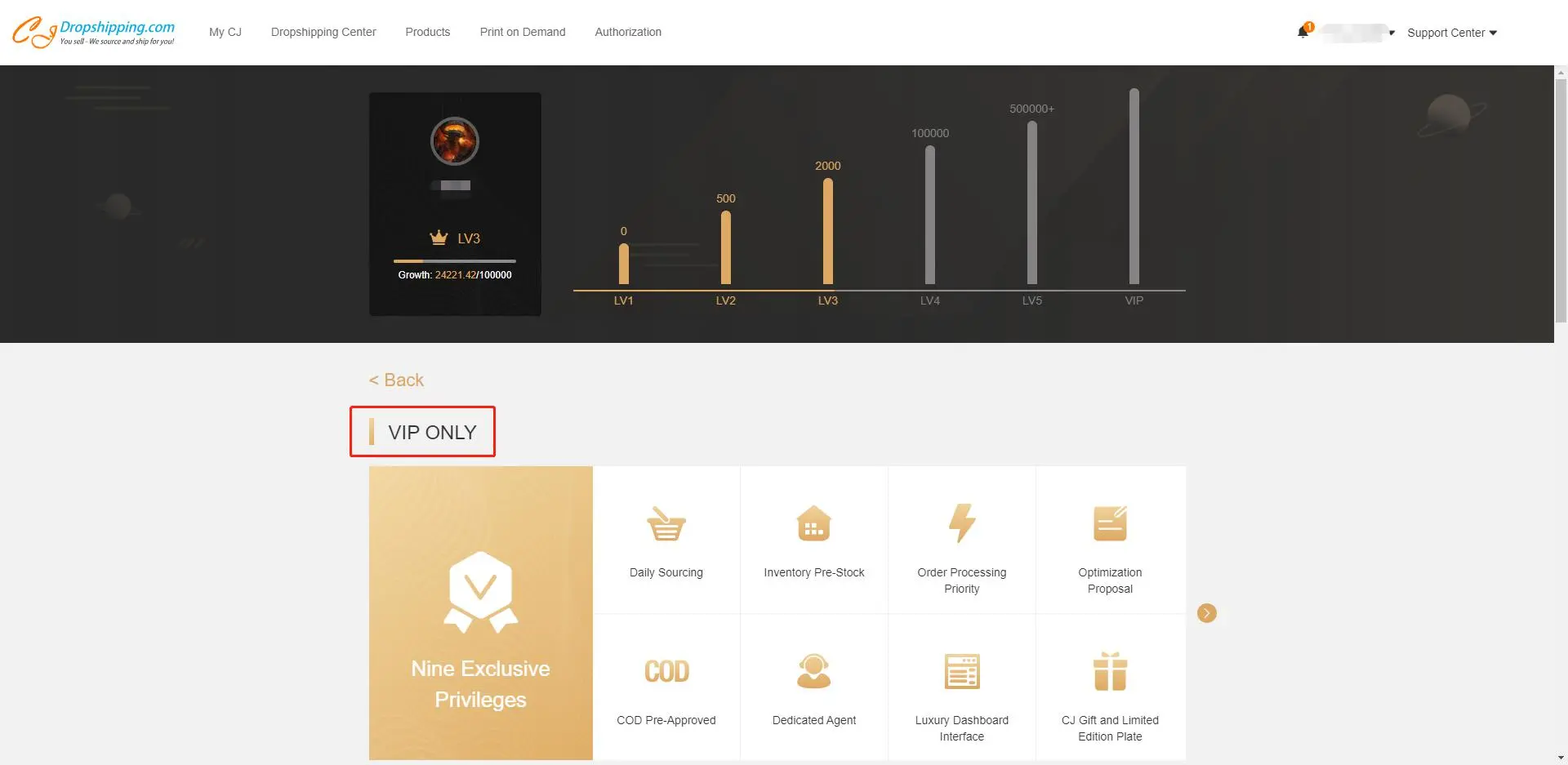This screenshot has width=1568, height=765.
Task: Select the Inventory Pre-Stock house icon
Action: 813,524
